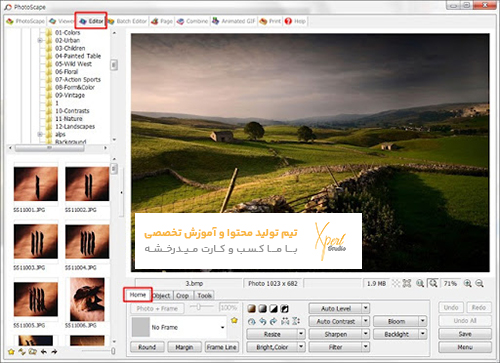
Task: Expand the alps folder node
Action: point(40,134)
